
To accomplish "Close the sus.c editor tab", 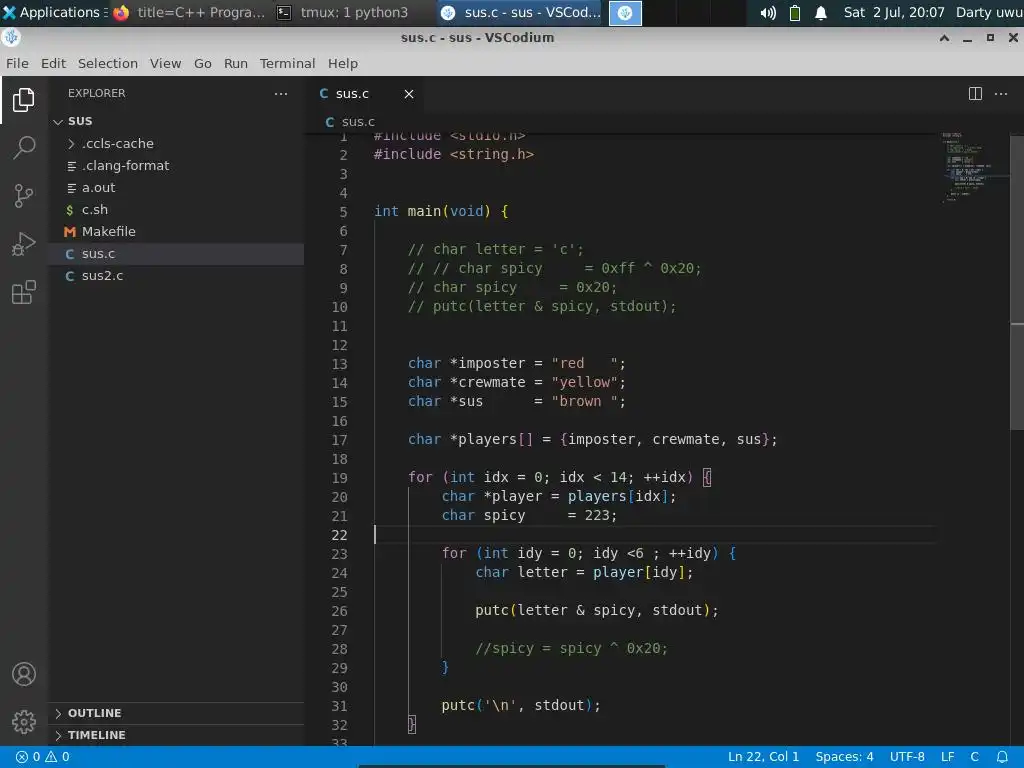I will pos(409,94).
